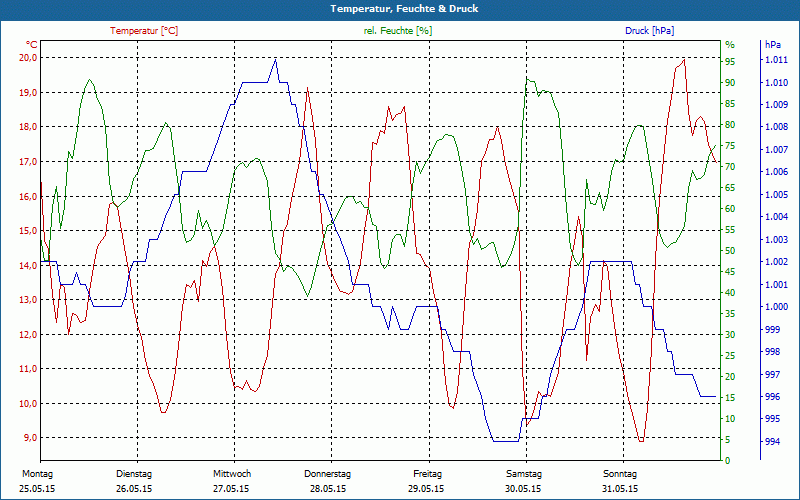
Task: Click the chart title 'Temperatur, Feuchte & Druck'
Action: click(x=404, y=9)
